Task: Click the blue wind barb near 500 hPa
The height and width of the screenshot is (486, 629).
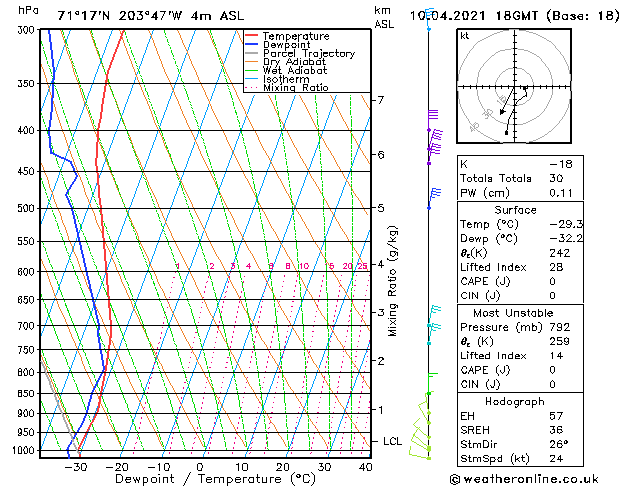Action: tap(434, 198)
